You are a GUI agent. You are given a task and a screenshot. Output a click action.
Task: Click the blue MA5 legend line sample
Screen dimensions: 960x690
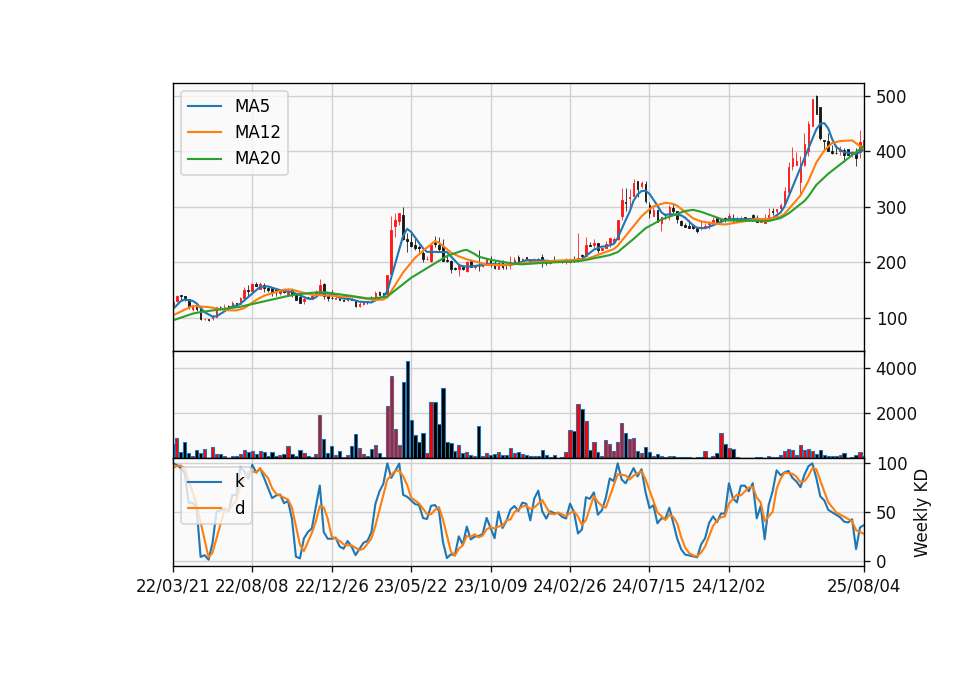tap(204, 106)
